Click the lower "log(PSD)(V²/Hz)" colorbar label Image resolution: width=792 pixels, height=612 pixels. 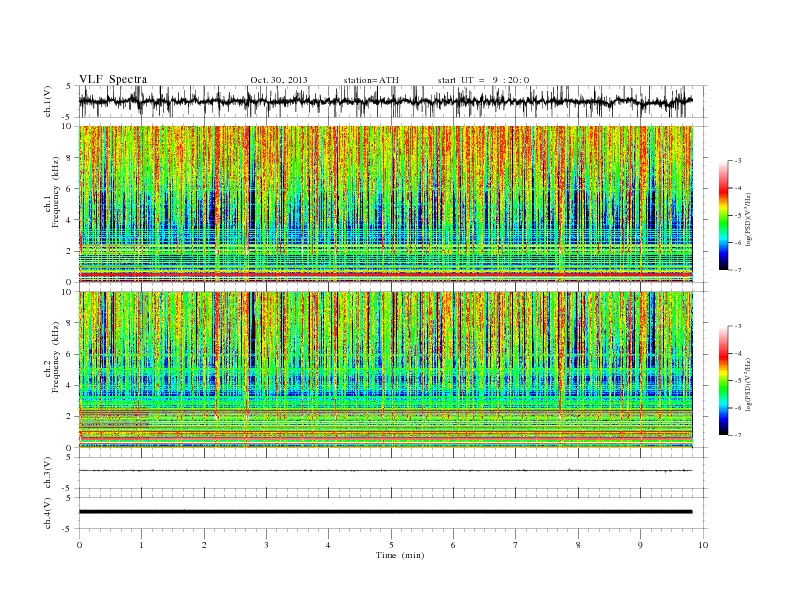coord(748,384)
